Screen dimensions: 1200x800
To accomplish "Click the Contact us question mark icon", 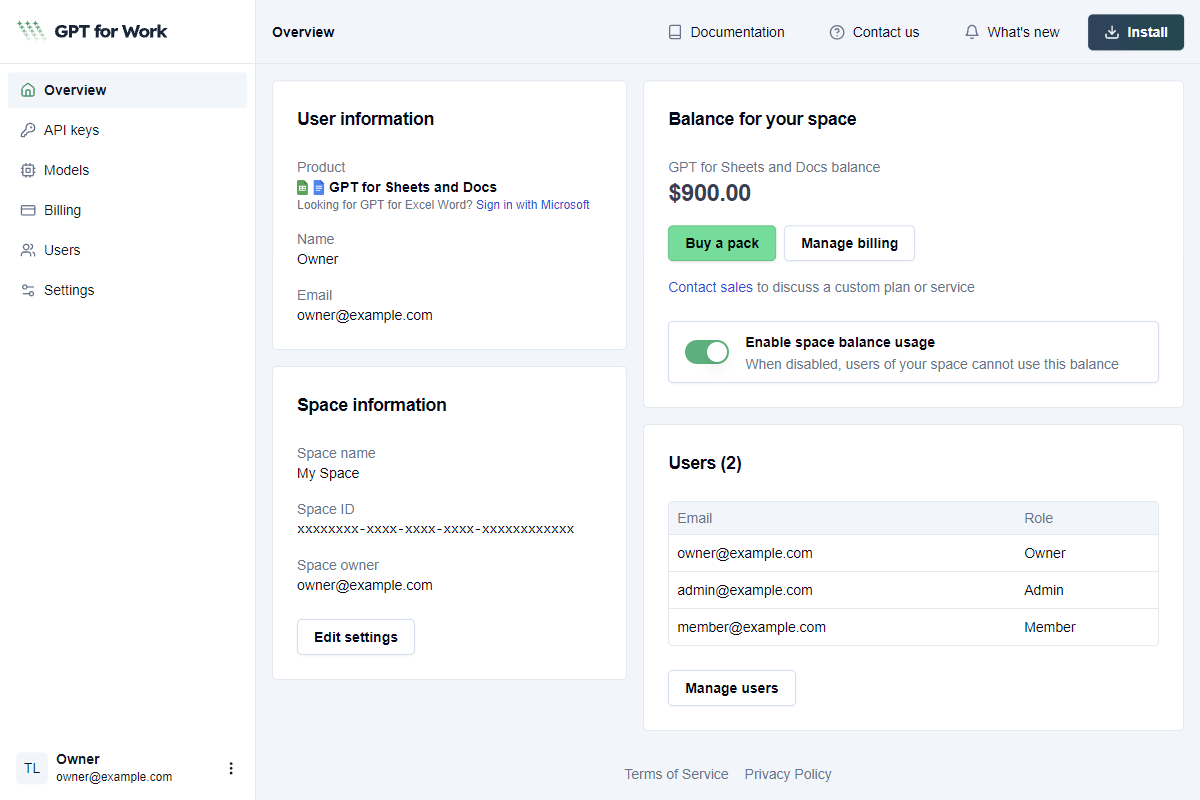I will pyautogui.click(x=836, y=32).
